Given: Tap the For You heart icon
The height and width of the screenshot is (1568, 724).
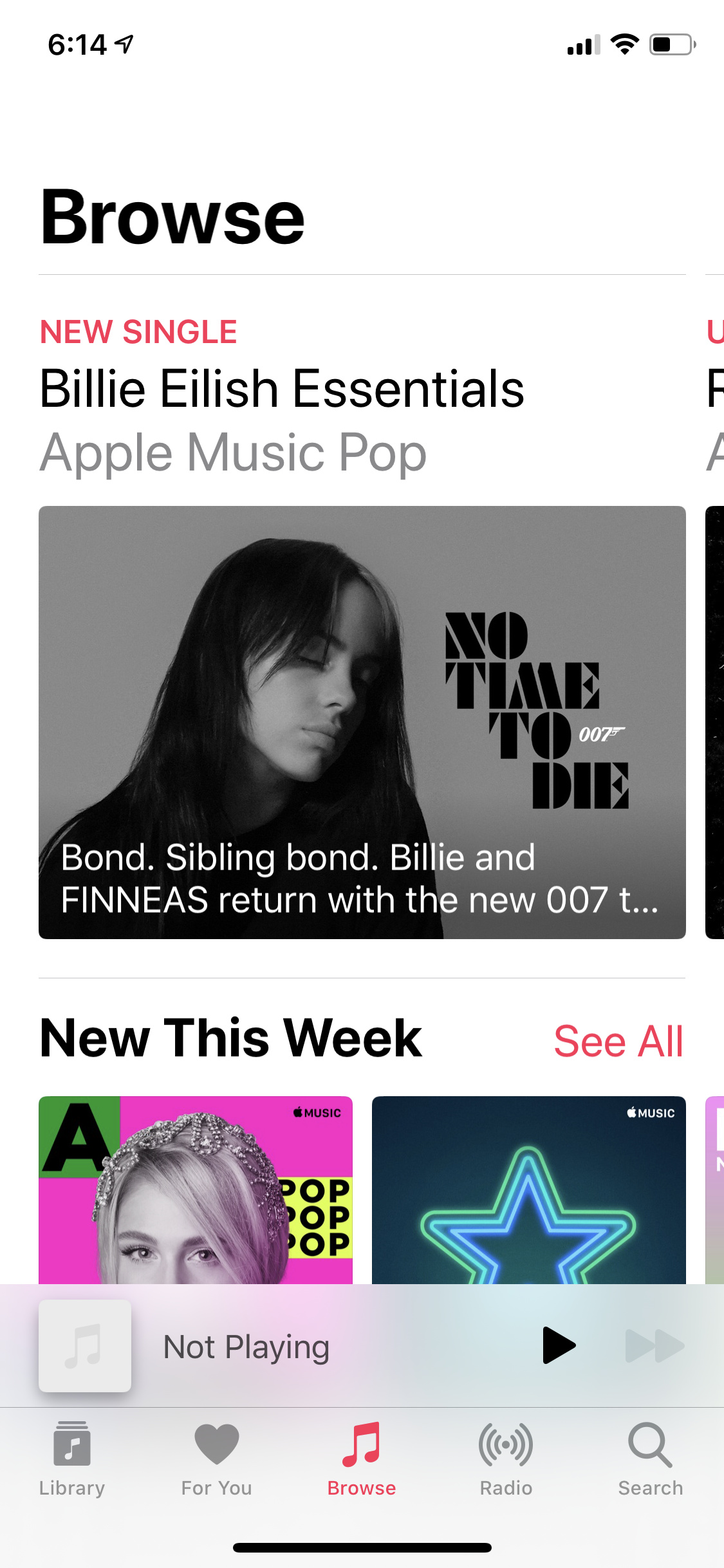Looking at the screenshot, I should tap(217, 1444).
